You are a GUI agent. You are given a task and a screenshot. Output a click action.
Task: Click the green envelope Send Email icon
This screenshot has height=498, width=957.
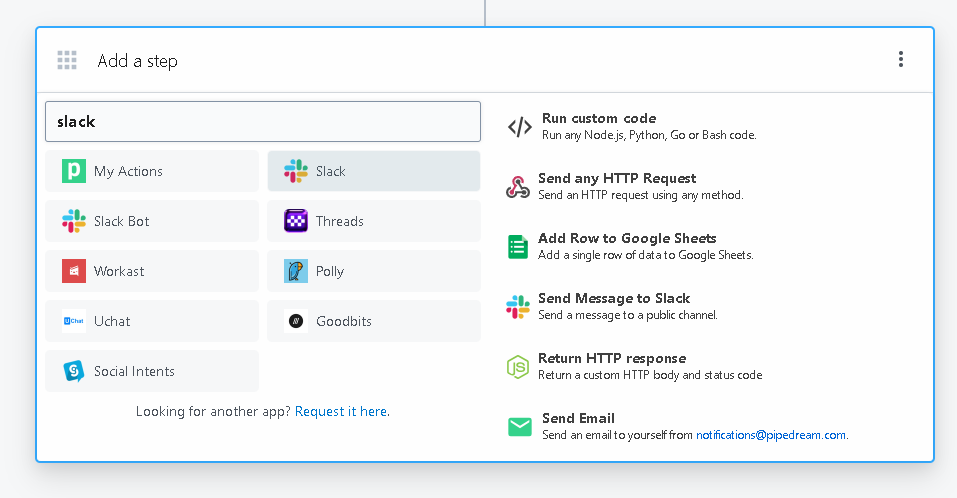[x=520, y=427]
